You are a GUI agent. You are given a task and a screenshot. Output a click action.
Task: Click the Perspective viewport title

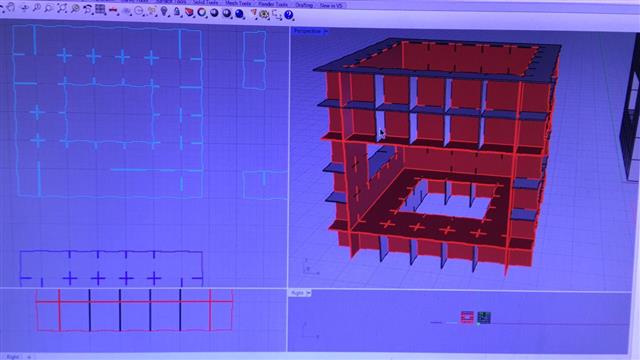coord(307,31)
